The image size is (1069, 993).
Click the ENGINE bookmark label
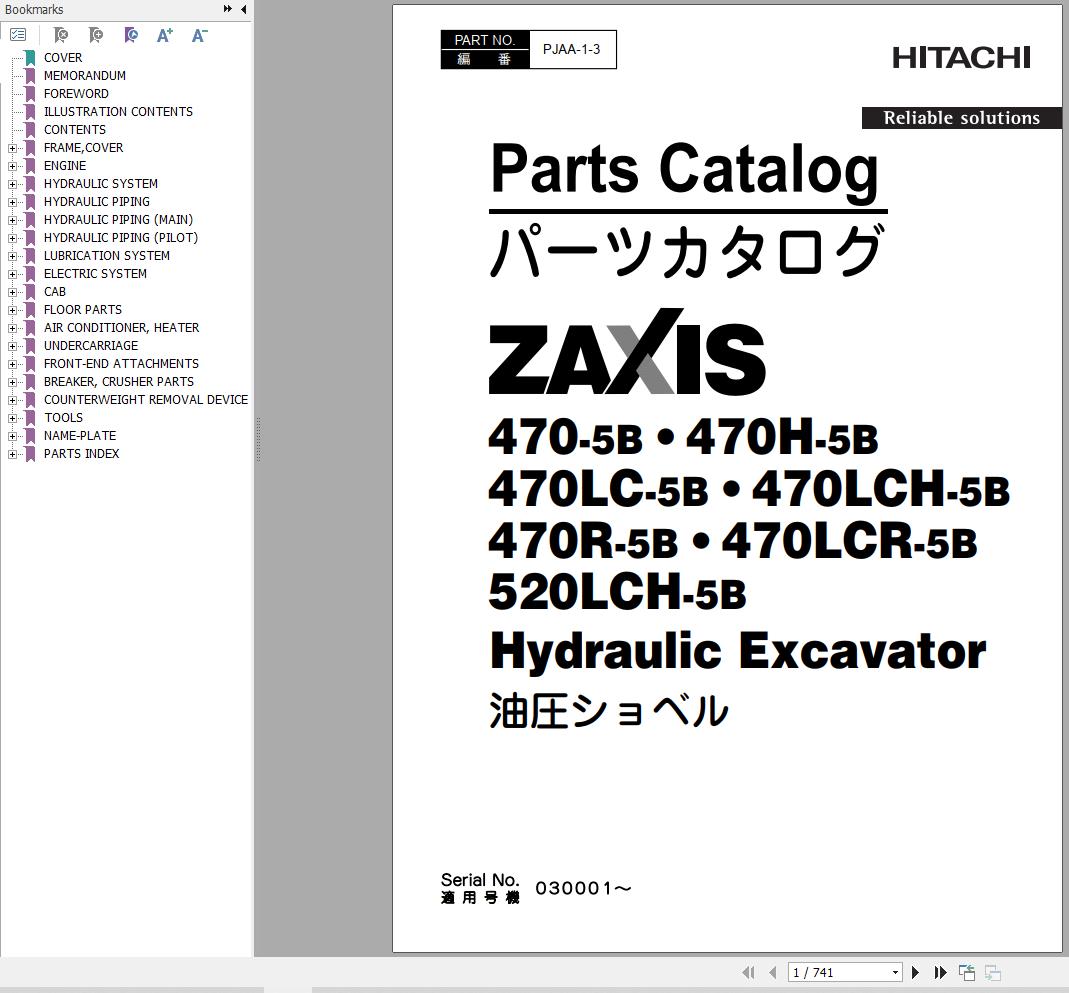(65, 166)
